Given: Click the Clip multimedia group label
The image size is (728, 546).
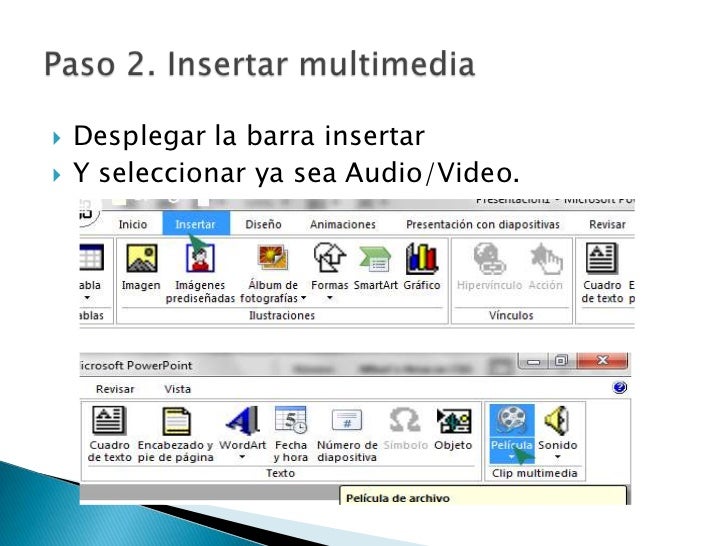Looking at the screenshot, I should [534, 473].
